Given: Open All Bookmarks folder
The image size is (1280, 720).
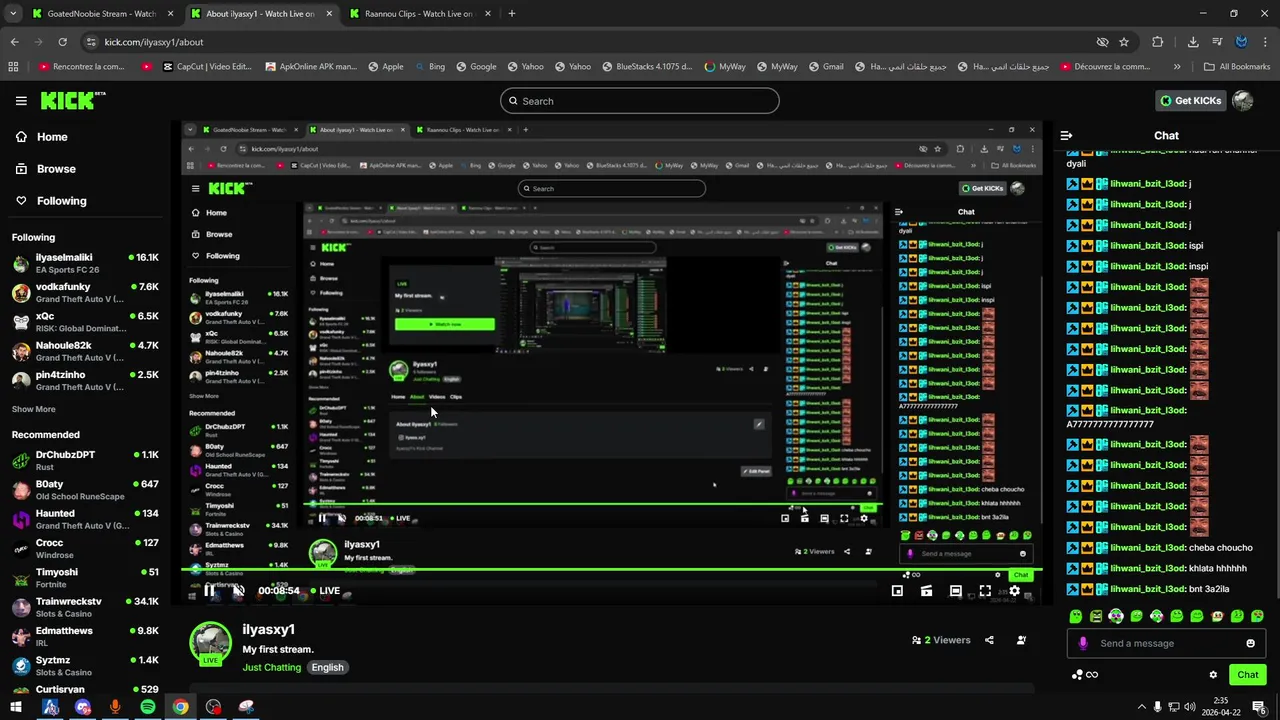Looking at the screenshot, I should tap(1237, 67).
